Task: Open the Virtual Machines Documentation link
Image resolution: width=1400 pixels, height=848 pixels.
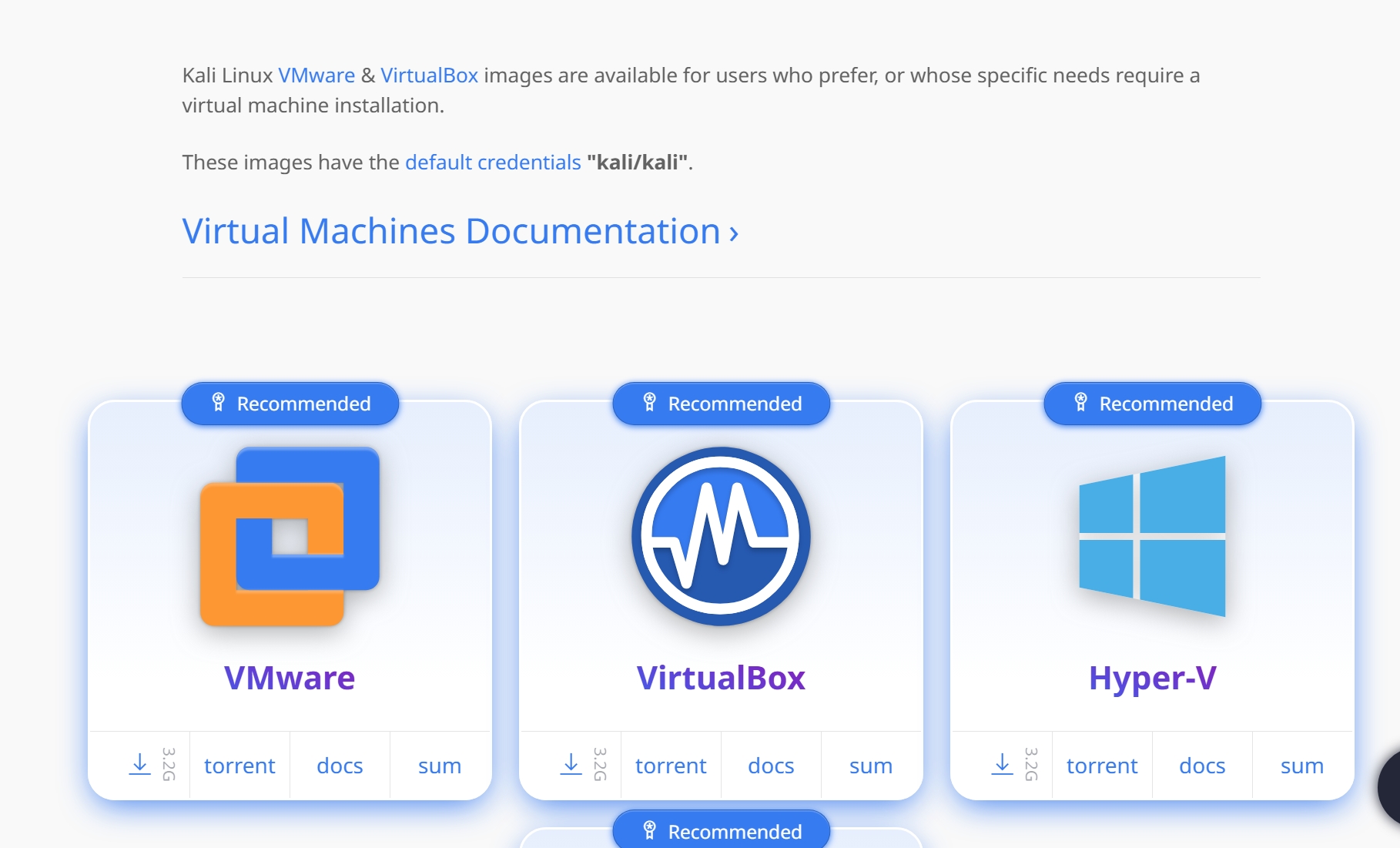Action: pos(460,232)
